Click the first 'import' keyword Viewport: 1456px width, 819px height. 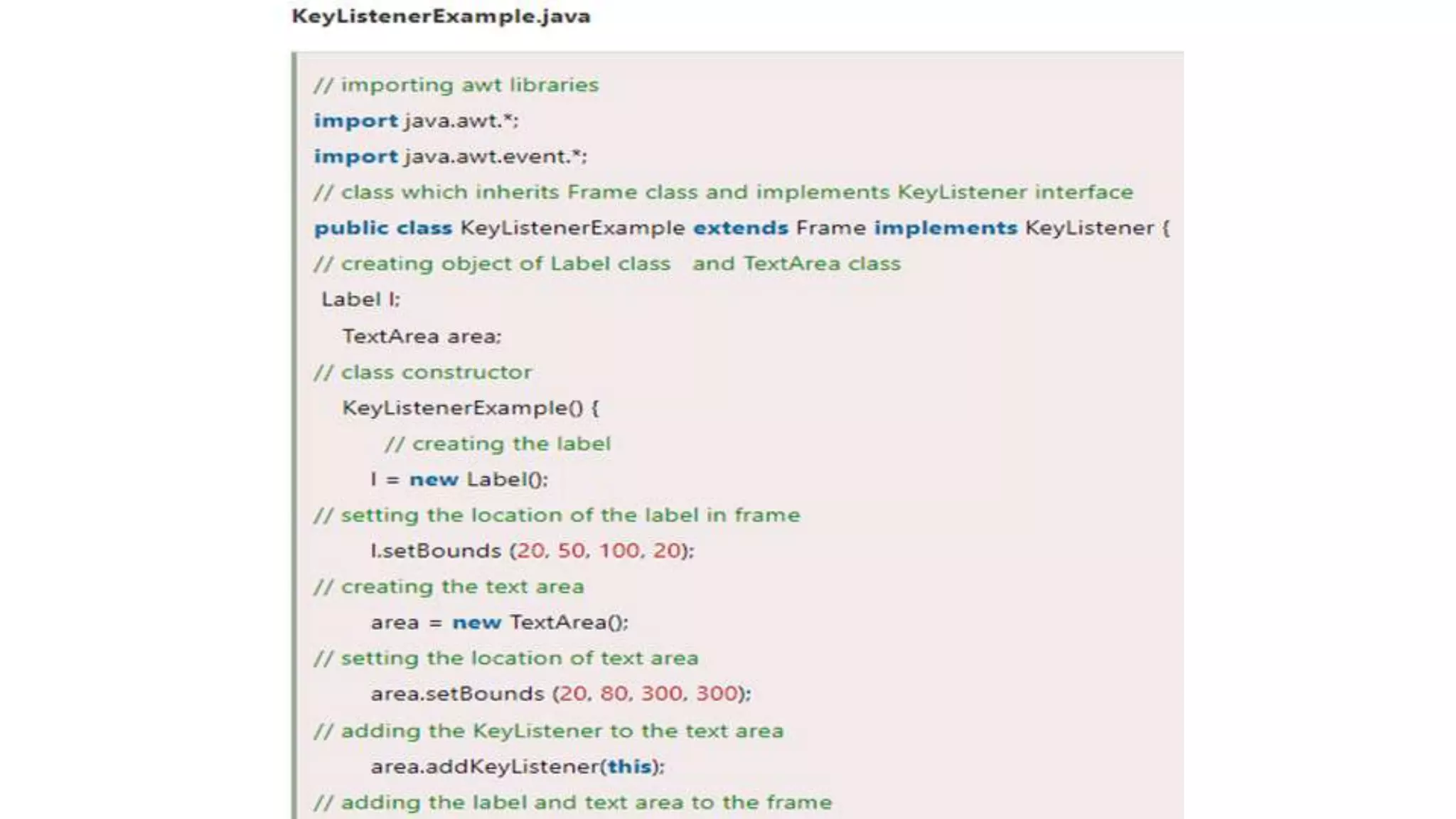point(355,121)
